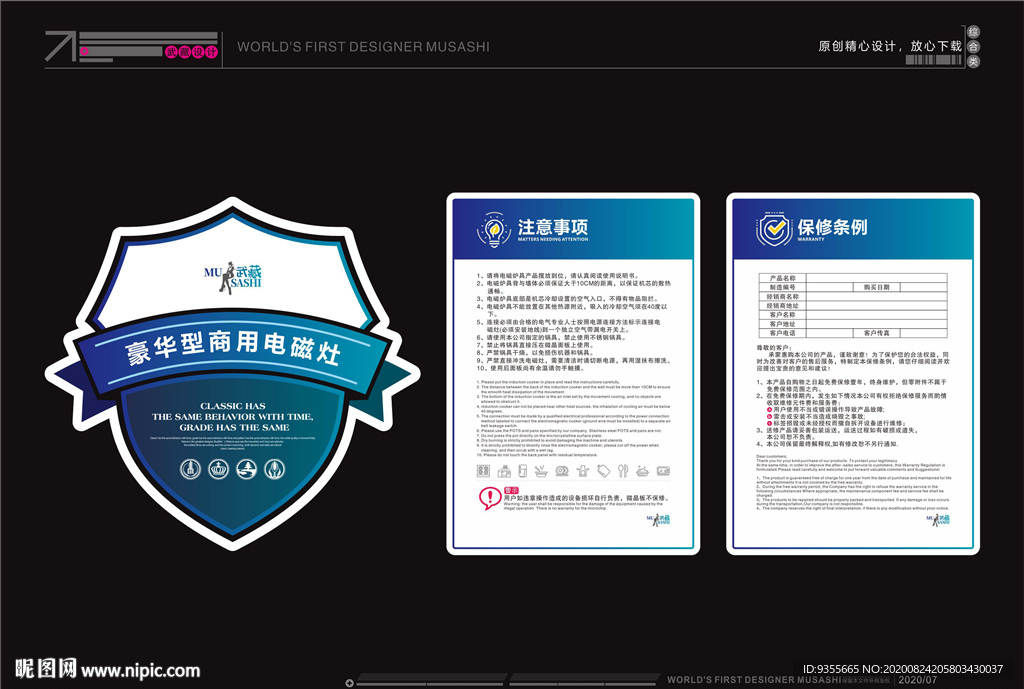
Task: Click the 2020/07 date in the footer
Action: (918, 680)
